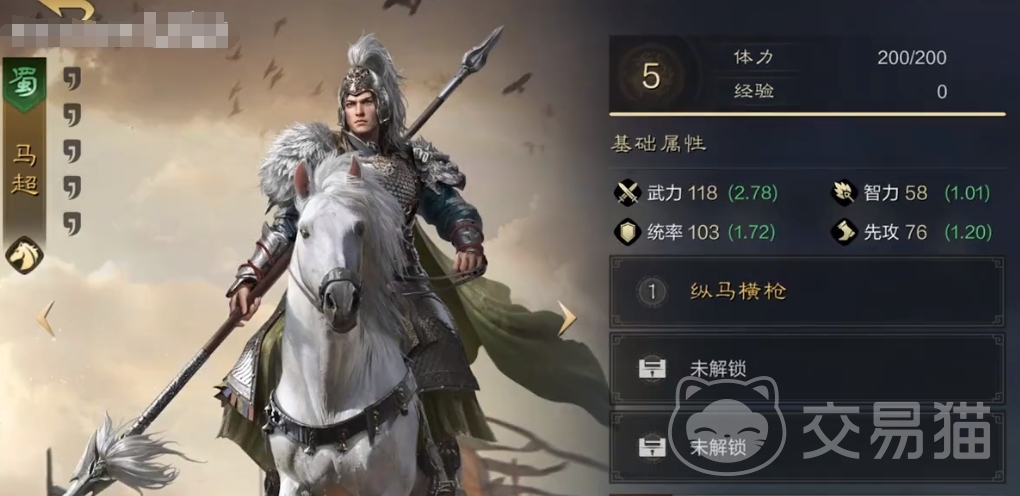Select the cavalry horse-head troop icon
This screenshot has height=496, width=1020.
click(x=25, y=255)
